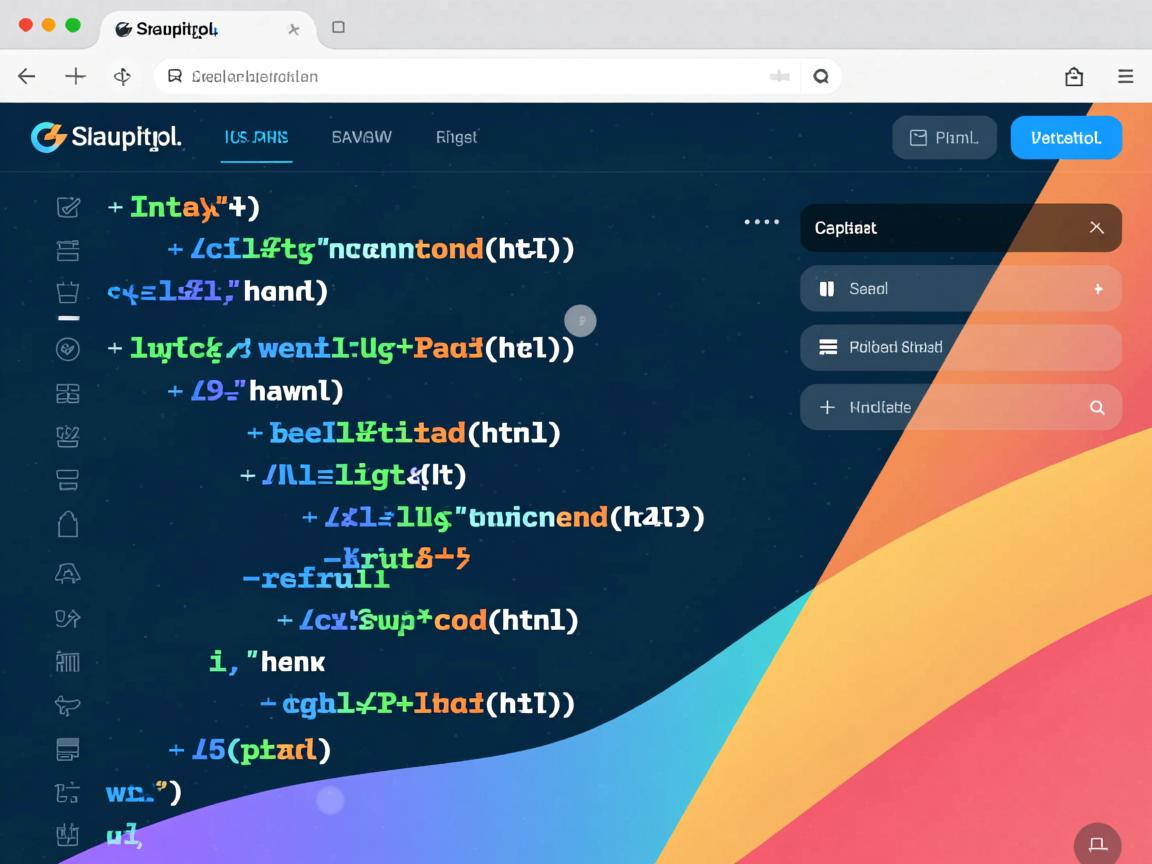Image resolution: width=1152 pixels, height=864 pixels.
Task: Expand the Intax code block
Action: [113, 207]
